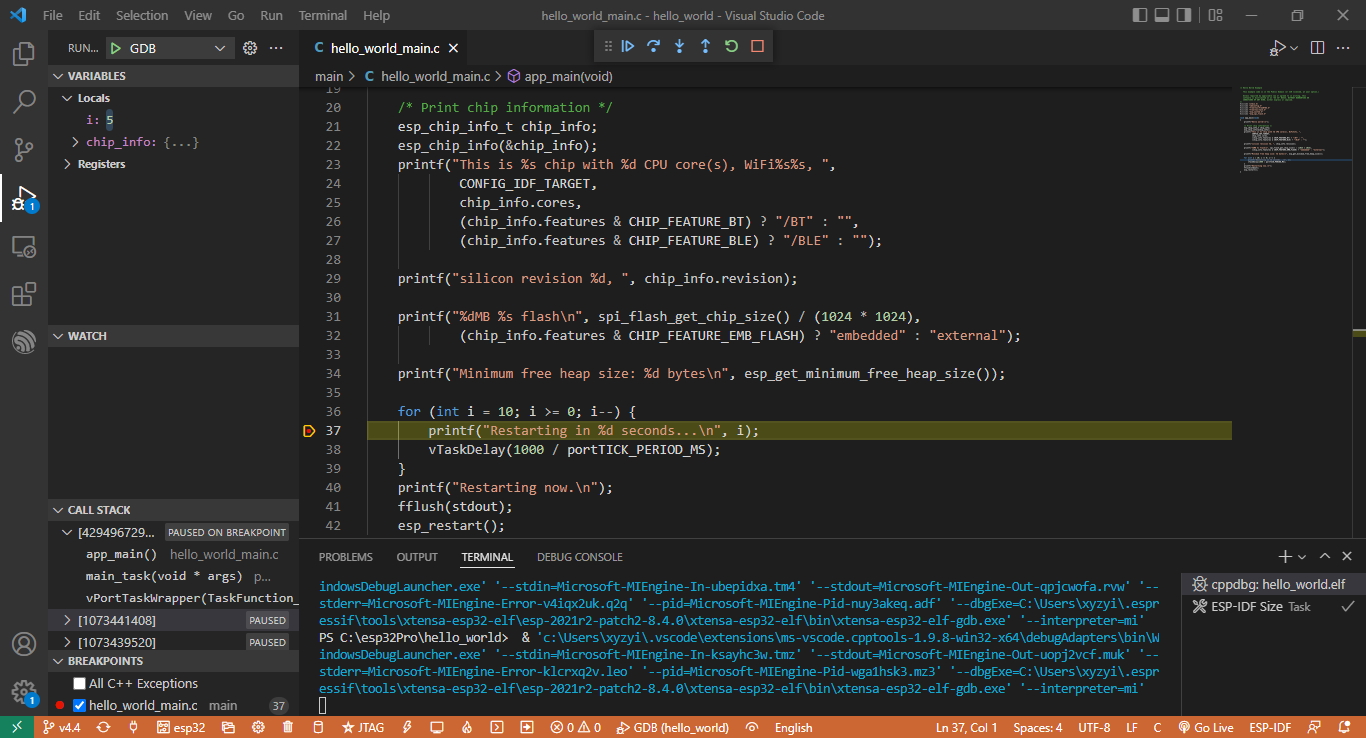The width and height of the screenshot is (1366, 738).
Task: Click the ESP-IDF SDK Configuration gear in status bar
Action: [x=259, y=728]
